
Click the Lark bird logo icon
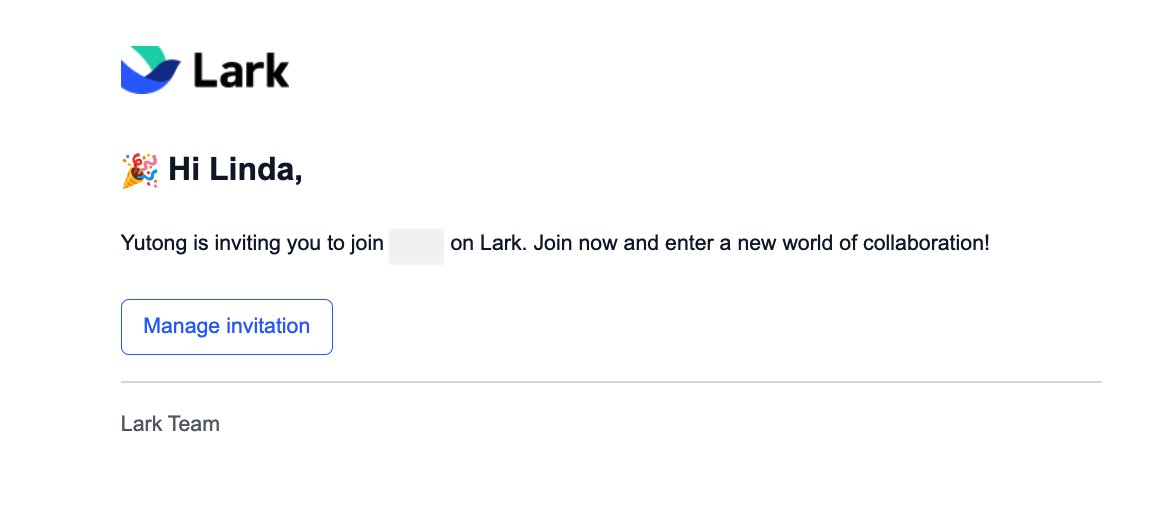(x=150, y=70)
